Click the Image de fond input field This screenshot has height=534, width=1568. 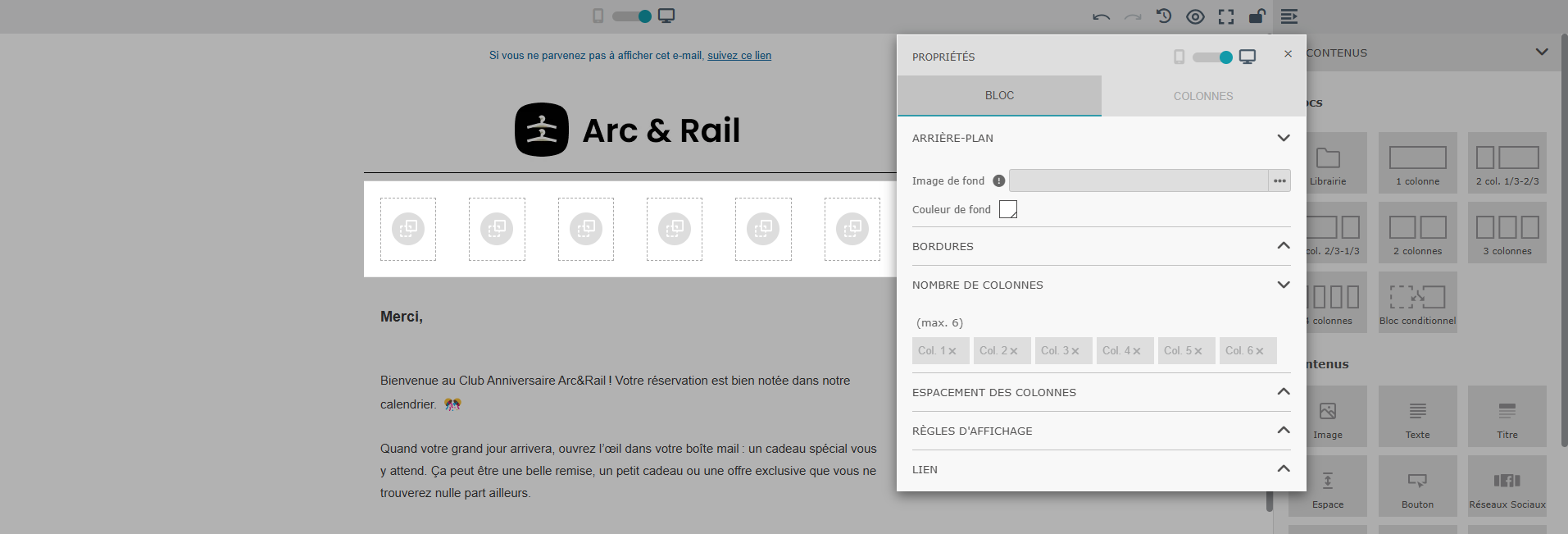(1139, 180)
